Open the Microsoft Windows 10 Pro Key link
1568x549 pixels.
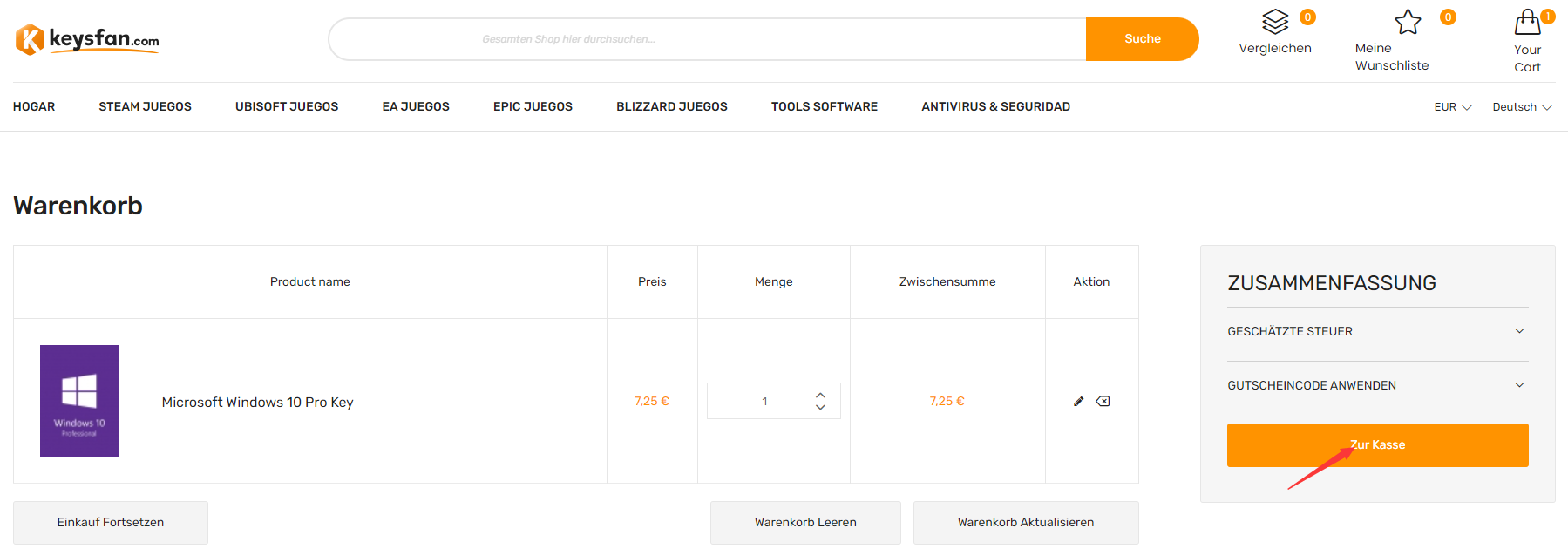[x=258, y=402]
